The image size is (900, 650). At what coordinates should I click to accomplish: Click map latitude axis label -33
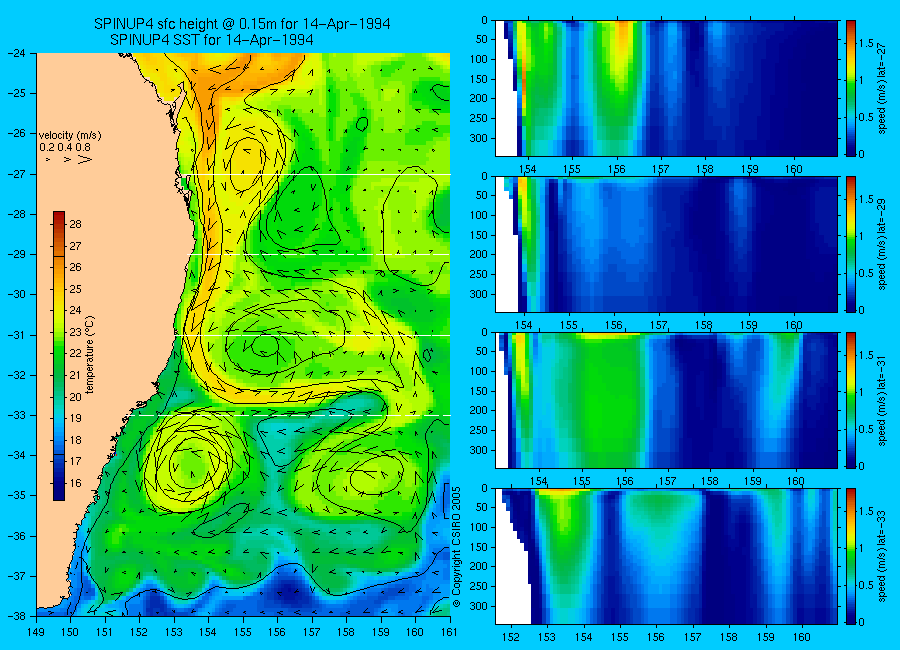pyautogui.click(x=16, y=415)
